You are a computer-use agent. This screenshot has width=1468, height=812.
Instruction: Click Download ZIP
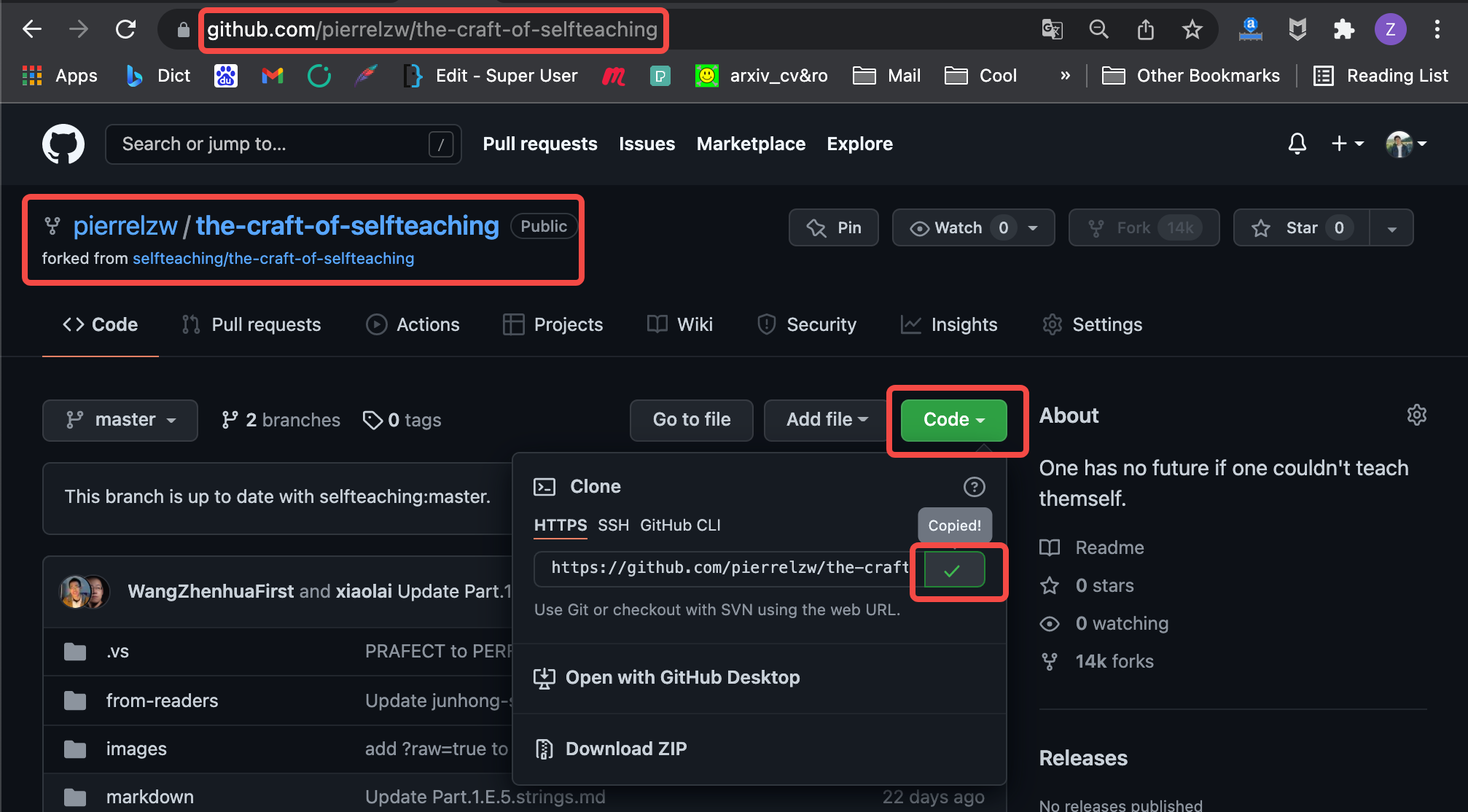pos(625,749)
